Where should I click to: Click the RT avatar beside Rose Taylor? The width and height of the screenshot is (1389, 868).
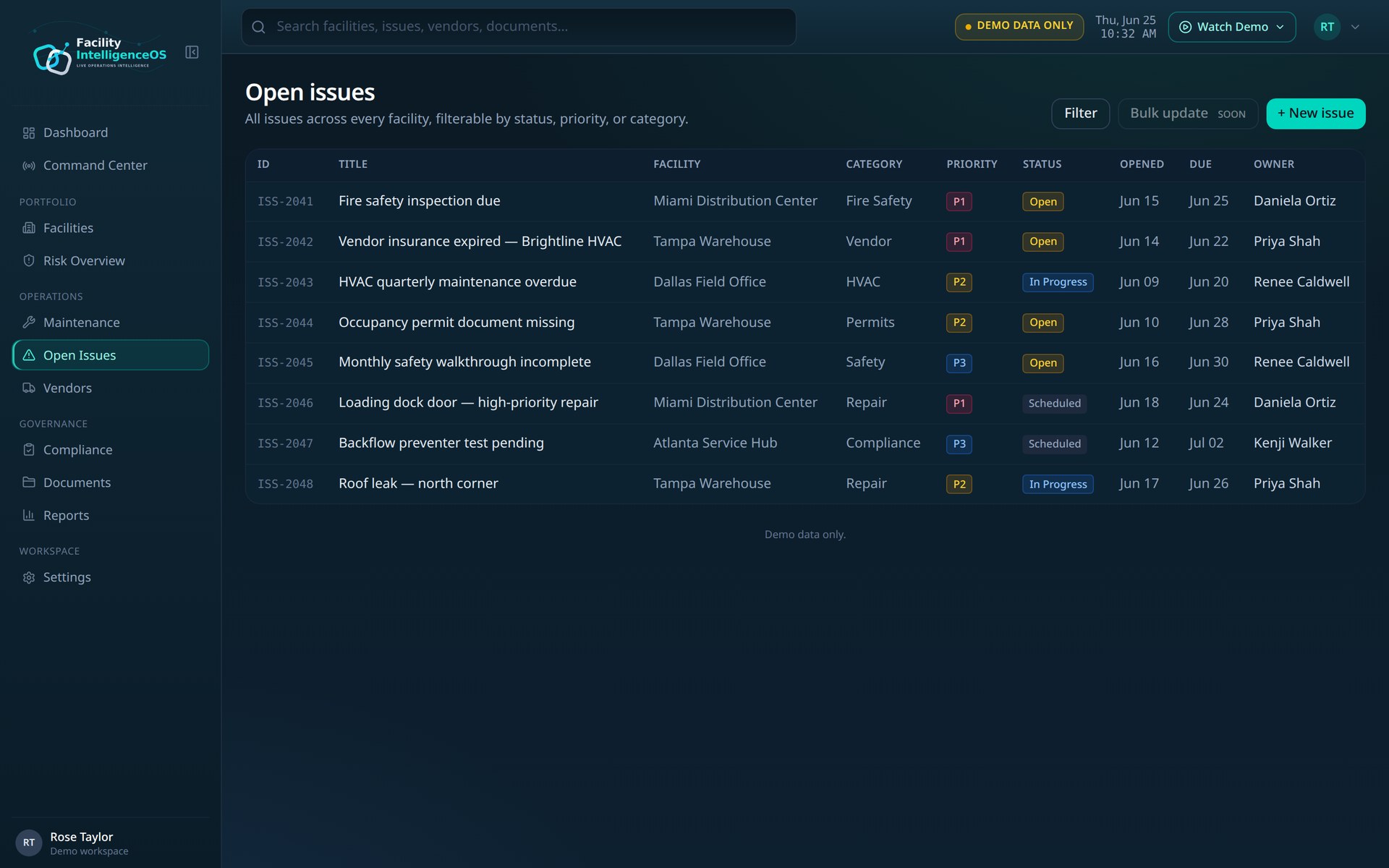(29, 843)
